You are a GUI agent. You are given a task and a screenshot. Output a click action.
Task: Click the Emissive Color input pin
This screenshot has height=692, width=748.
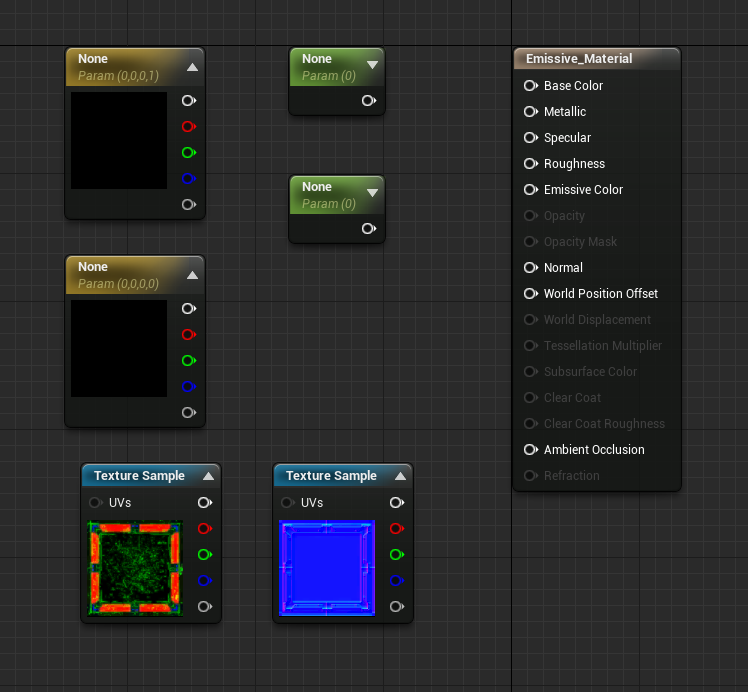pos(530,190)
